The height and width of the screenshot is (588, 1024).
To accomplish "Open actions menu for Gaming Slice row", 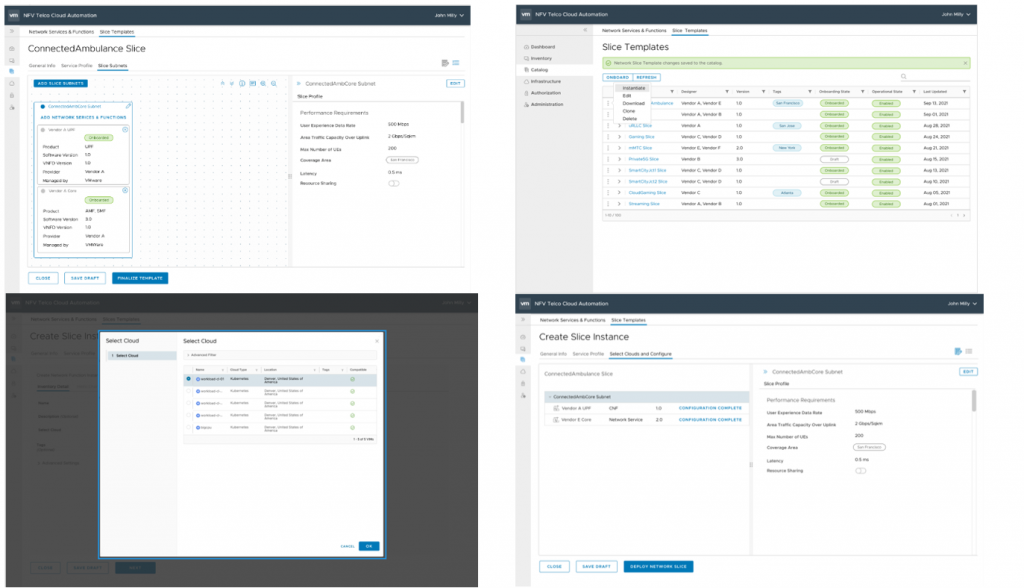I will pyautogui.click(x=609, y=137).
